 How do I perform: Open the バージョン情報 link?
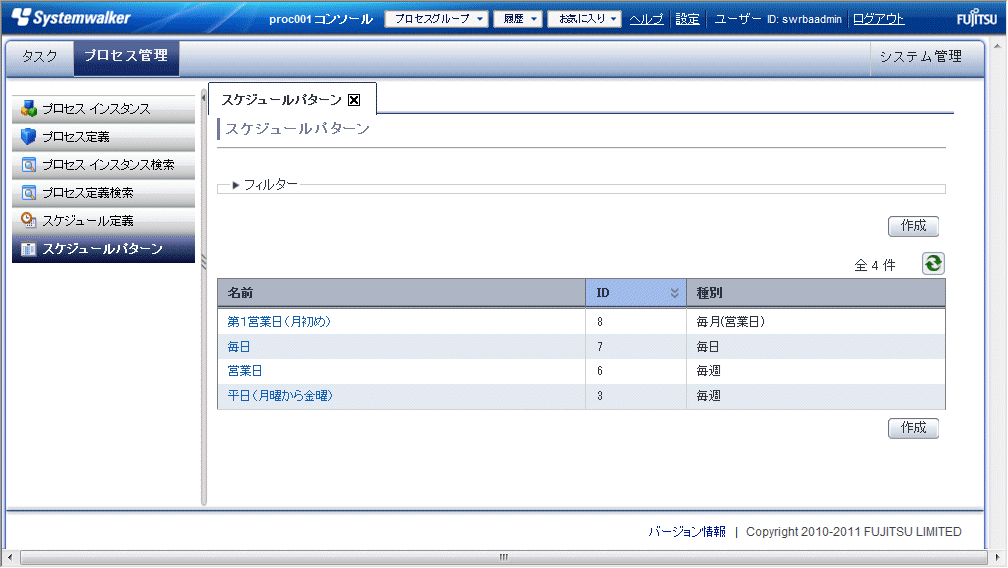(x=686, y=532)
